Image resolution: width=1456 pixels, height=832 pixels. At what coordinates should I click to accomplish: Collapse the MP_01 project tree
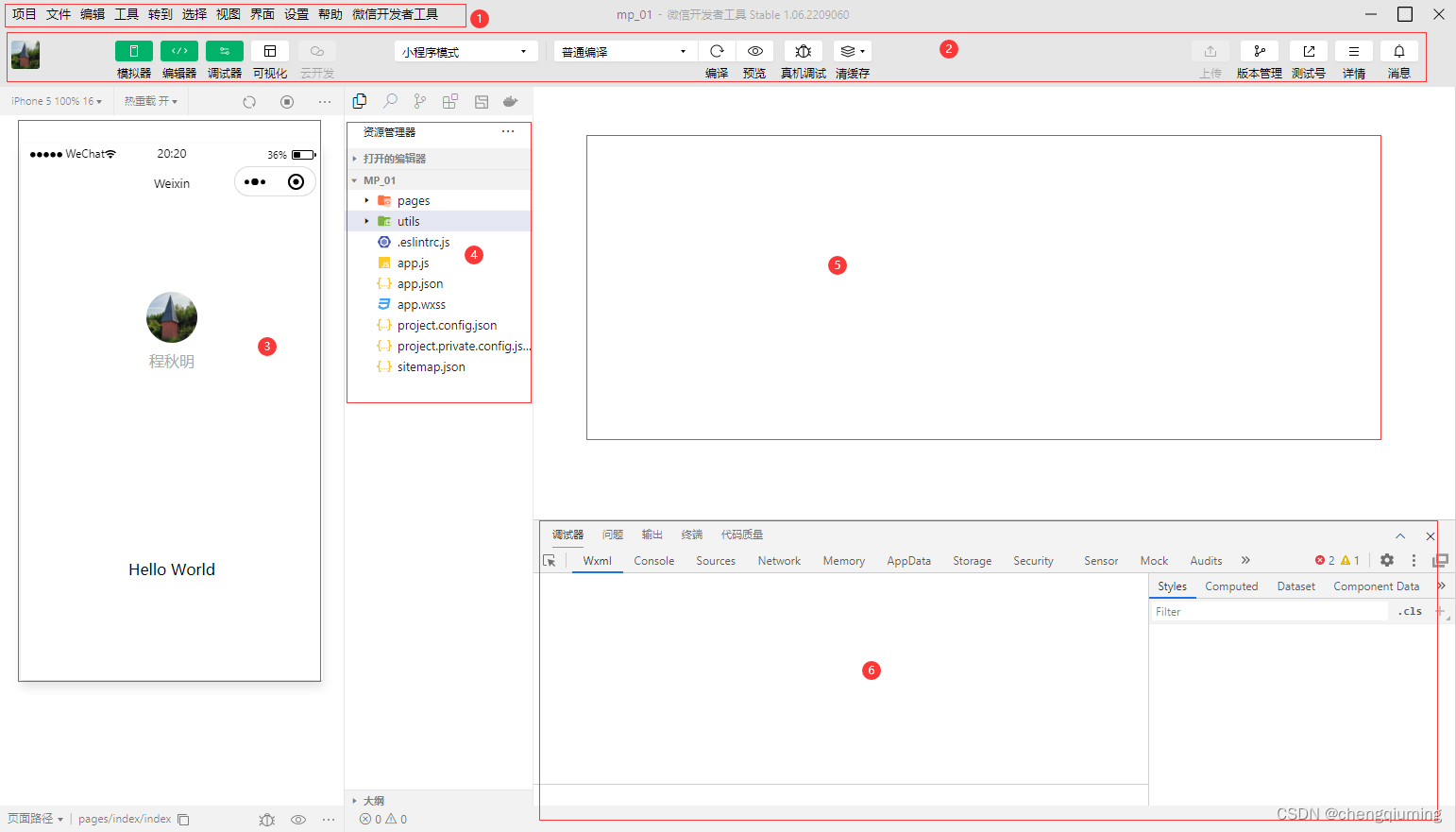[x=439, y=180]
